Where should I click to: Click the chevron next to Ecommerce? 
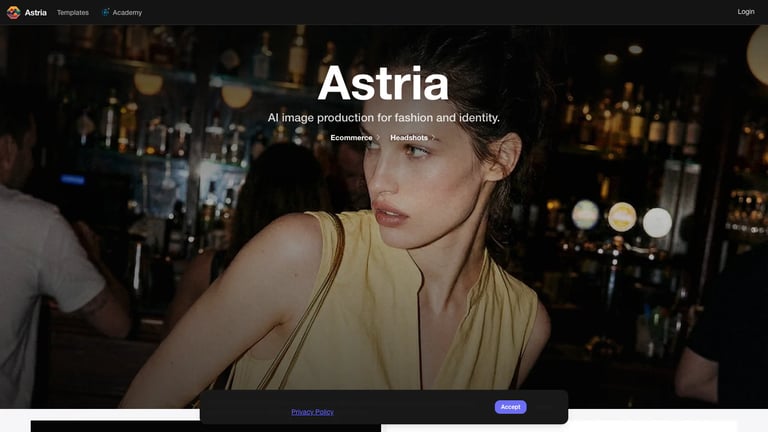pyautogui.click(x=378, y=138)
